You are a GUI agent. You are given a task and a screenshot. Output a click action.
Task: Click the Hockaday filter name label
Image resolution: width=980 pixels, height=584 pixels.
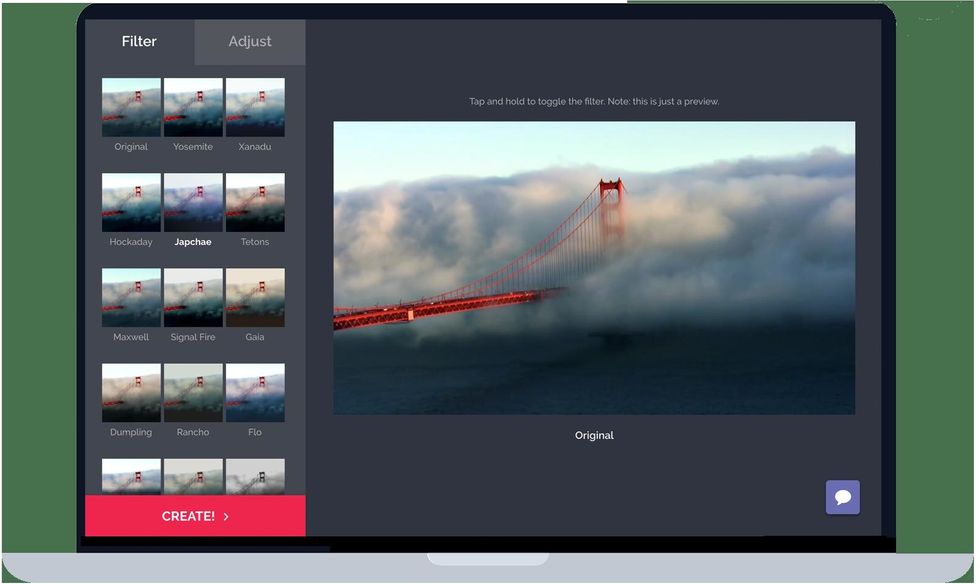tap(131, 242)
